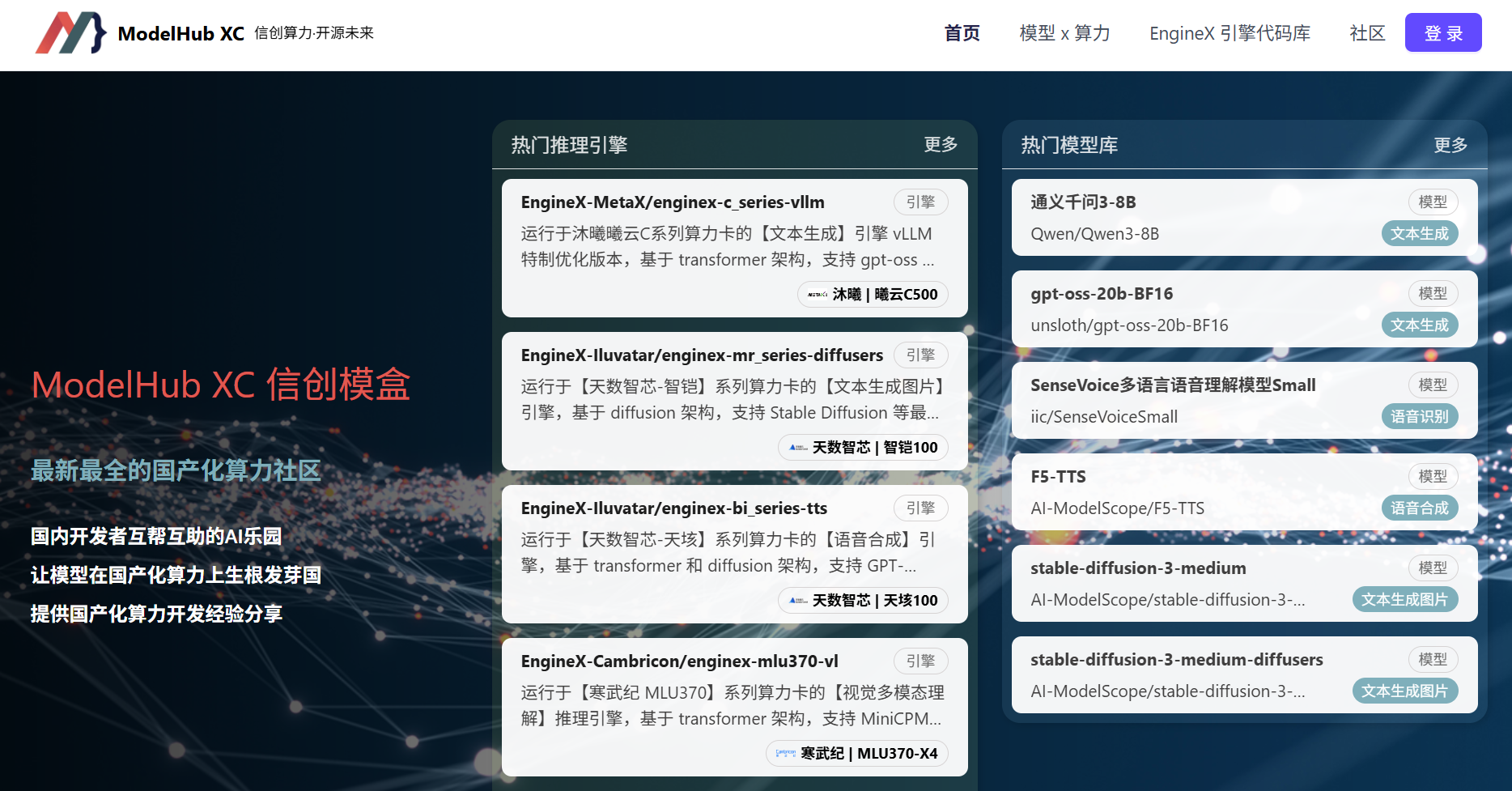
Task: Click 文本生成 tag on Qwen3-8B card
Action: [1419, 234]
